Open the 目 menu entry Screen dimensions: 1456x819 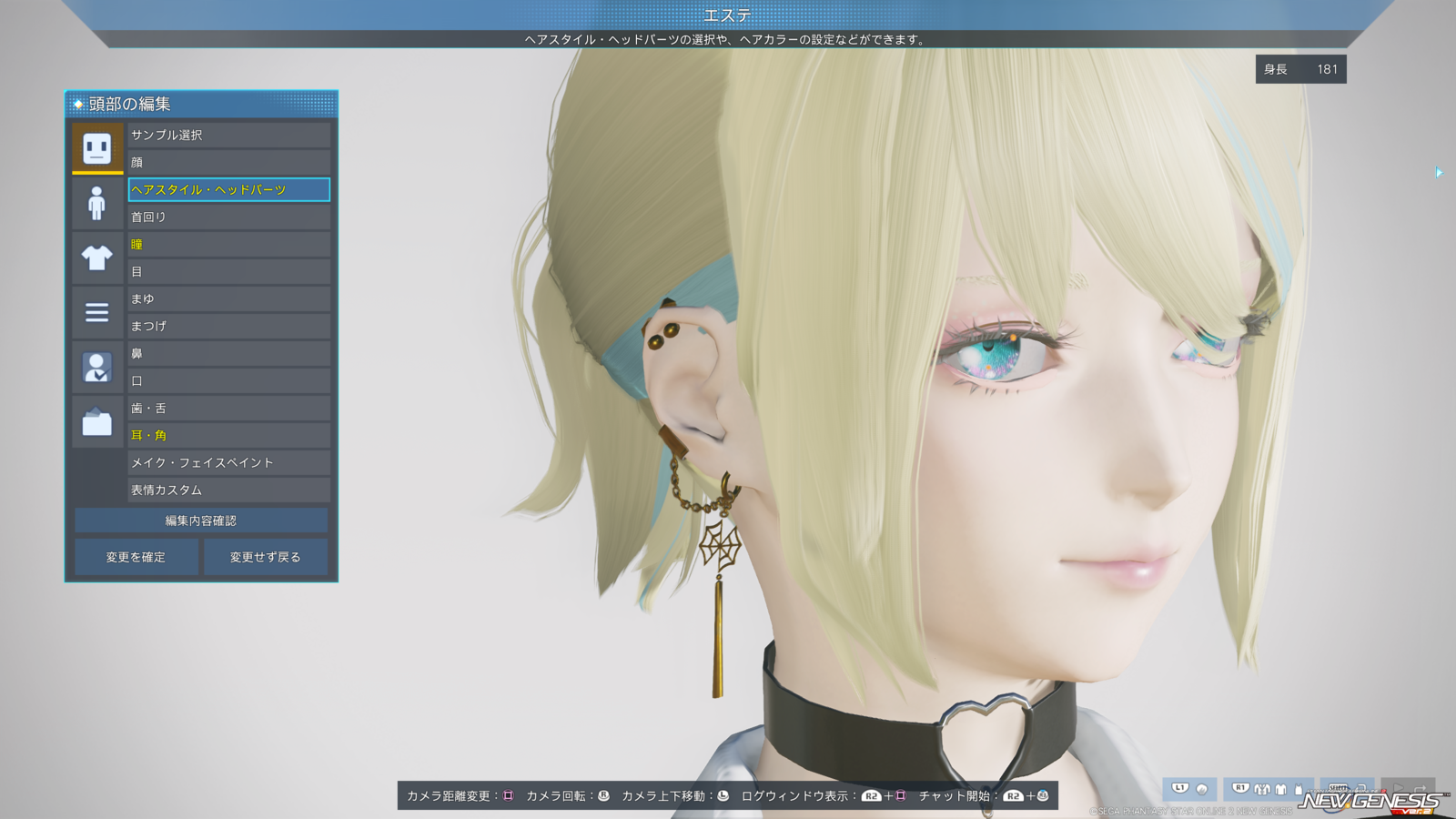[228, 271]
